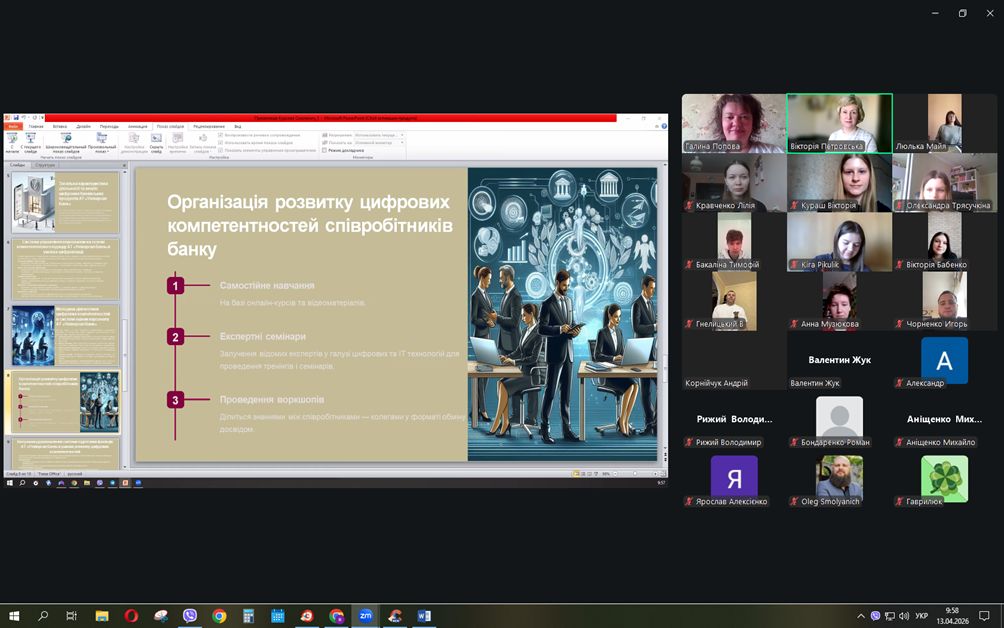Launch Viber from the taskbar
The height and width of the screenshot is (628, 1004).
[190, 616]
